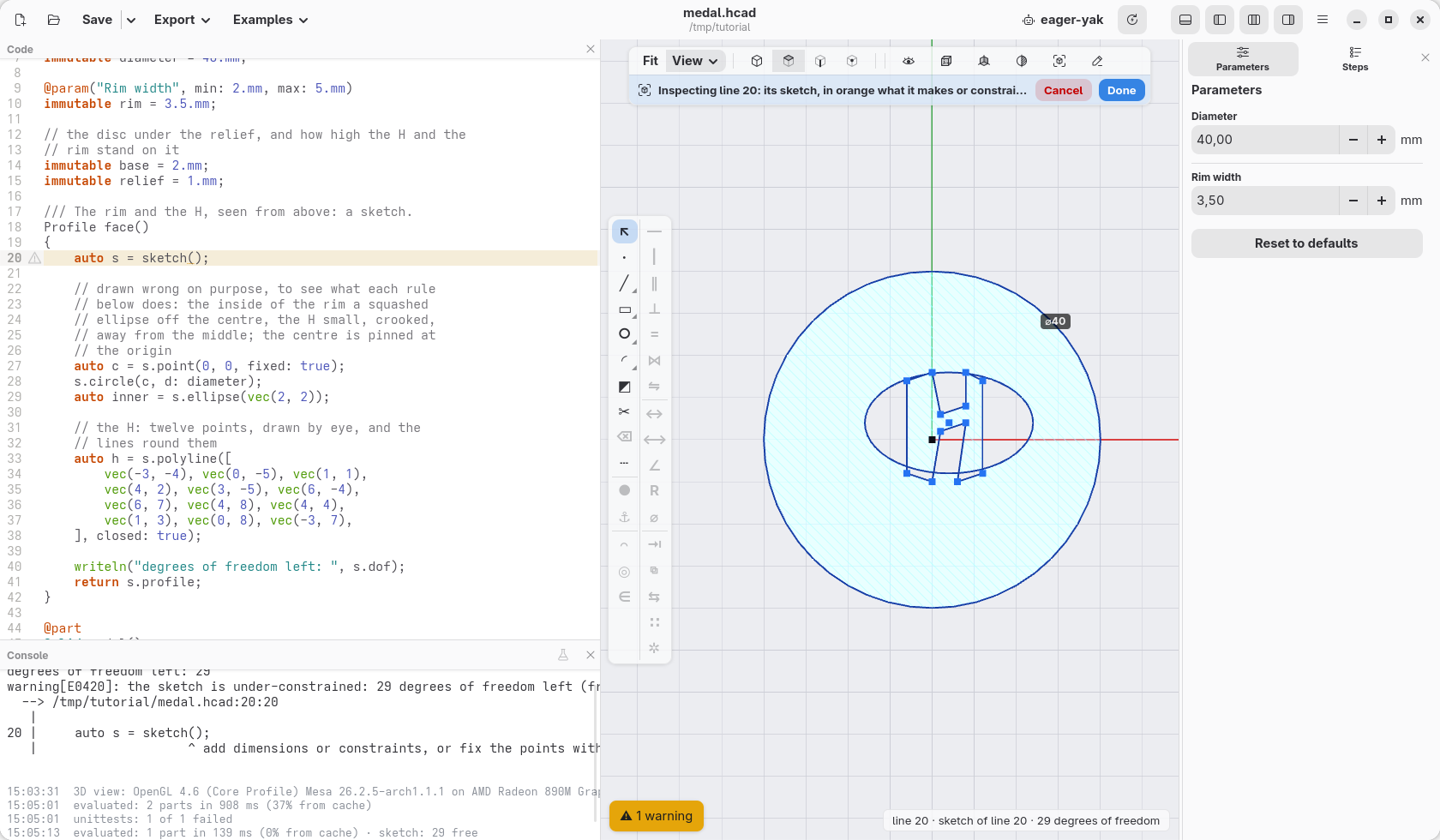Screen dimensions: 1440x840
Task: Click the flask icon in the Console header
Action: tap(563, 655)
